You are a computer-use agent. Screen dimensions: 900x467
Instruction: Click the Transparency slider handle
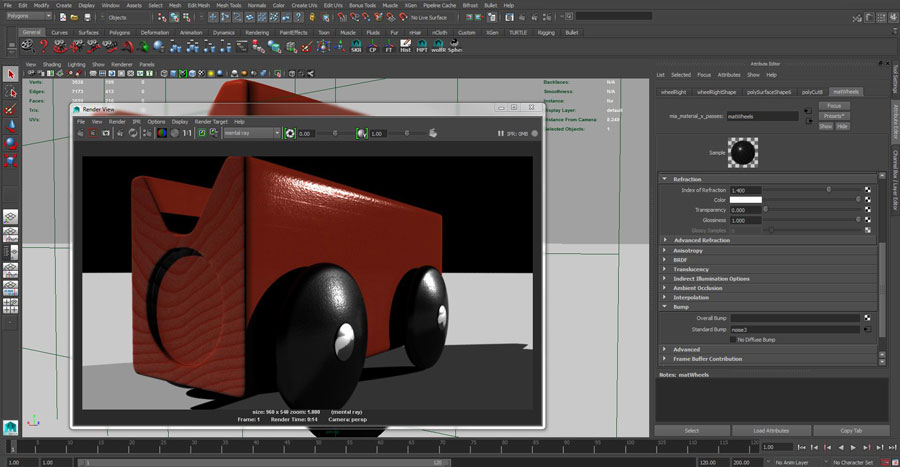[766, 210]
